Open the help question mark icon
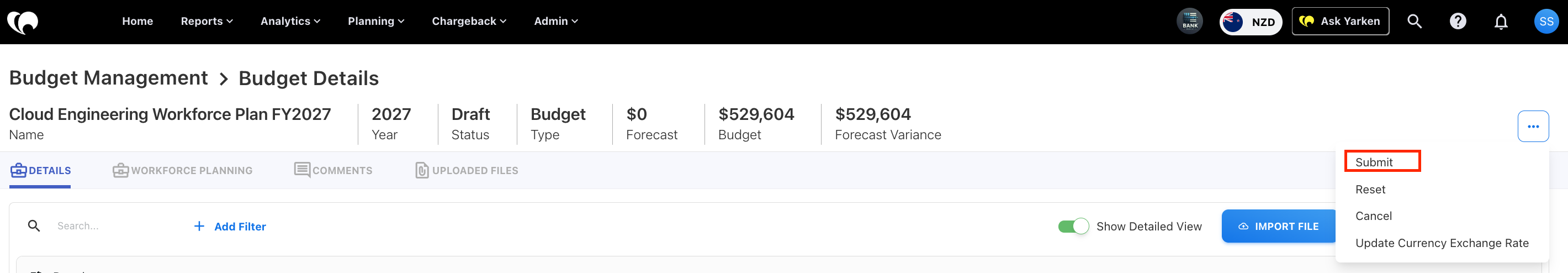 pos(1458,22)
